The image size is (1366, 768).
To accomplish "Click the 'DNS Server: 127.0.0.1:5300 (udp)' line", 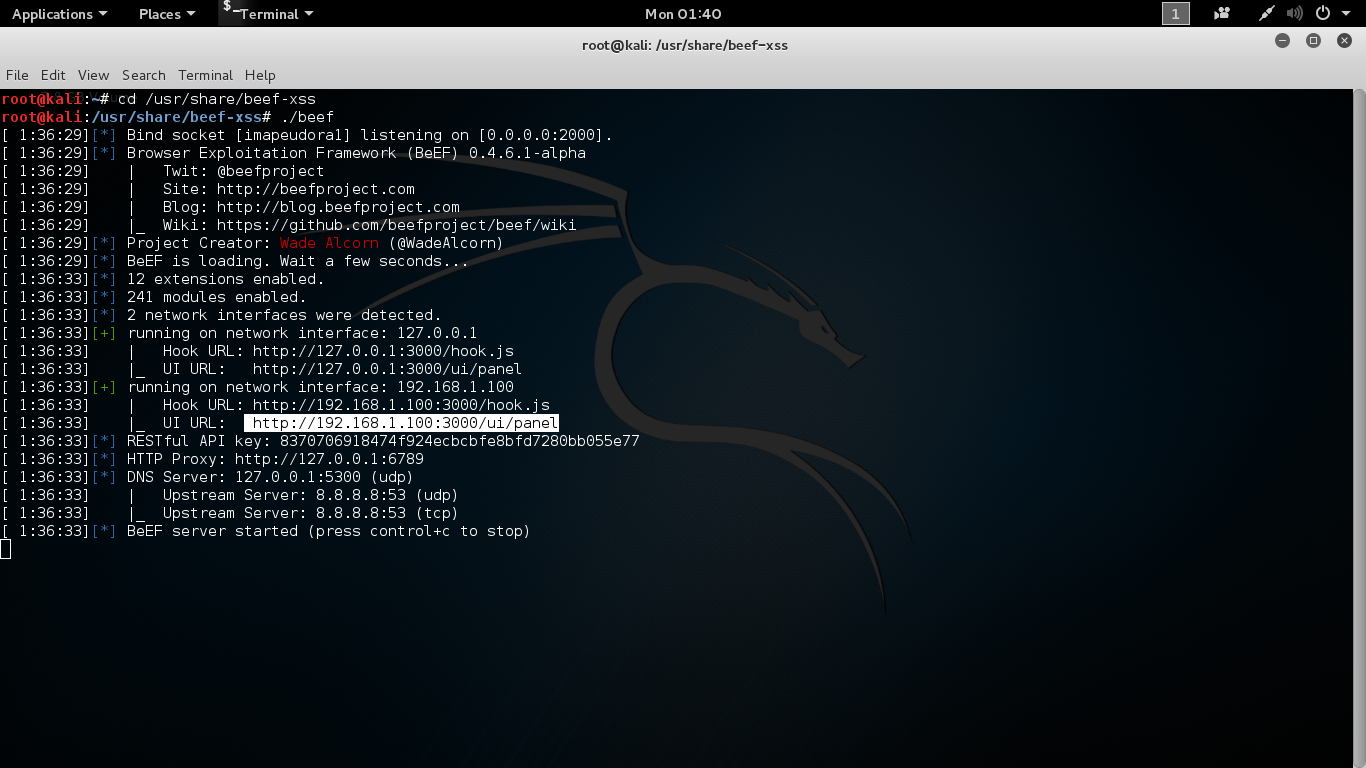I will (270, 477).
